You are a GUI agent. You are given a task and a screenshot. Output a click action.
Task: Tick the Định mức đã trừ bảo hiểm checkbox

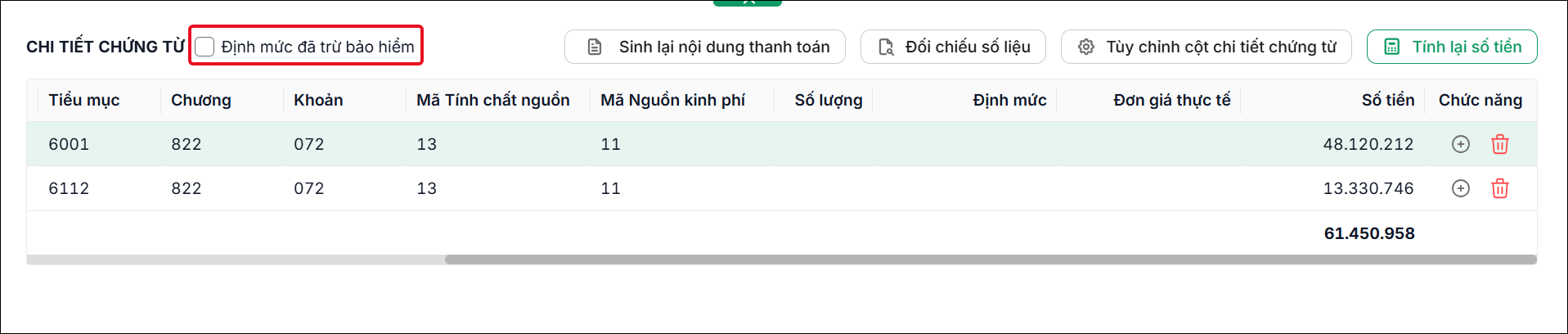click(204, 47)
